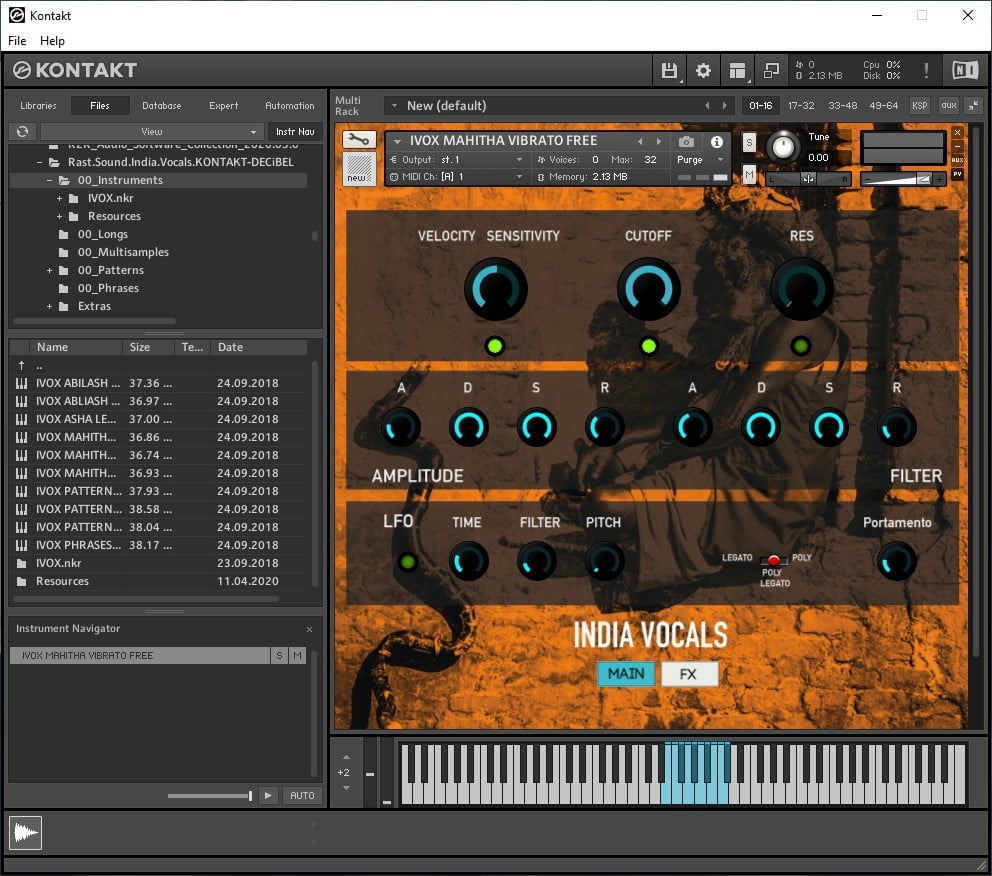Open the File menu
The width and height of the screenshot is (992, 876).
[x=17, y=40]
